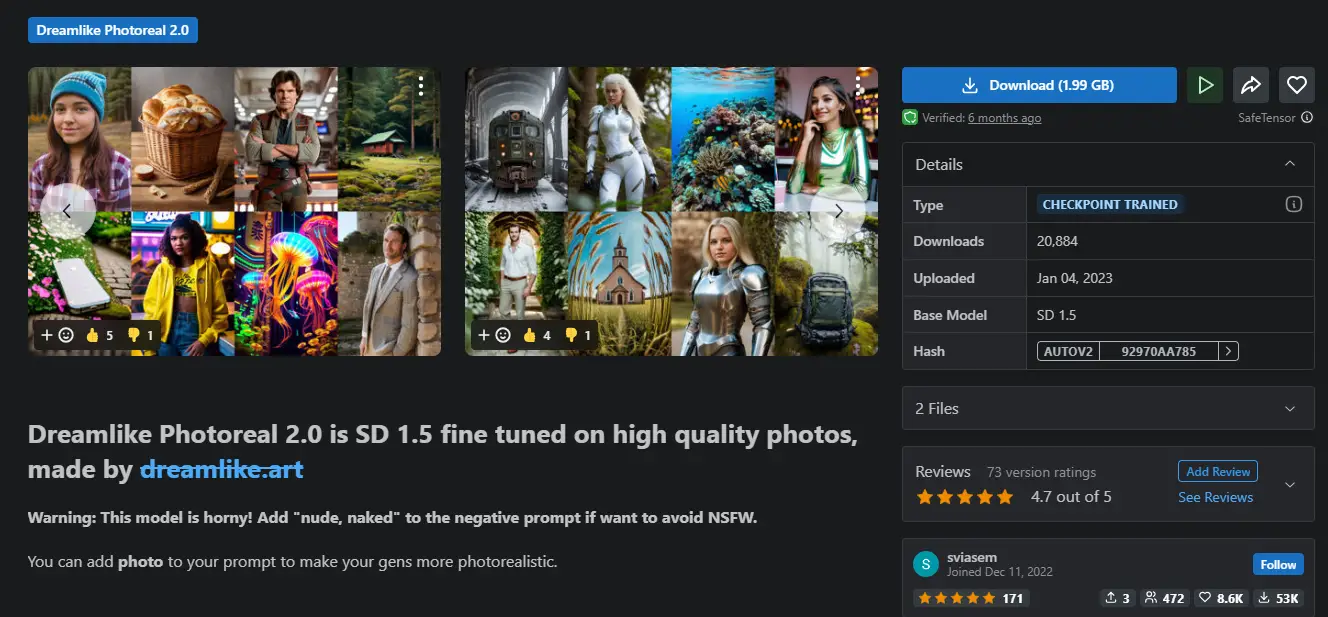Thumbs up the first gallery image
Image resolution: width=1328 pixels, height=617 pixels.
[99, 335]
